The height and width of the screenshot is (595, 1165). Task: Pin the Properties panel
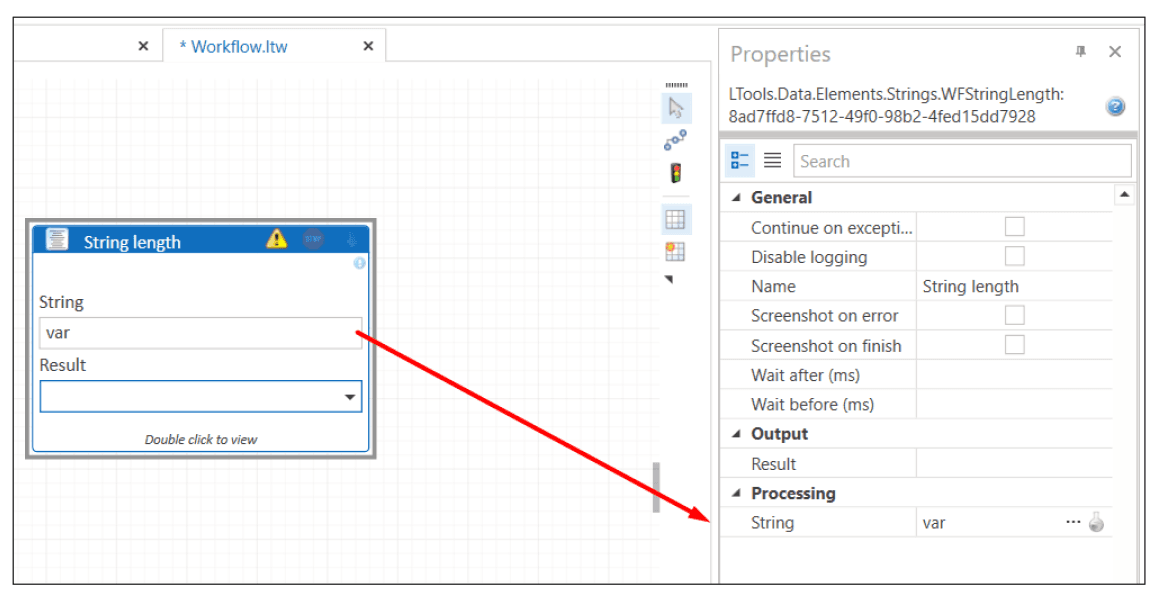tap(1081, 52)
